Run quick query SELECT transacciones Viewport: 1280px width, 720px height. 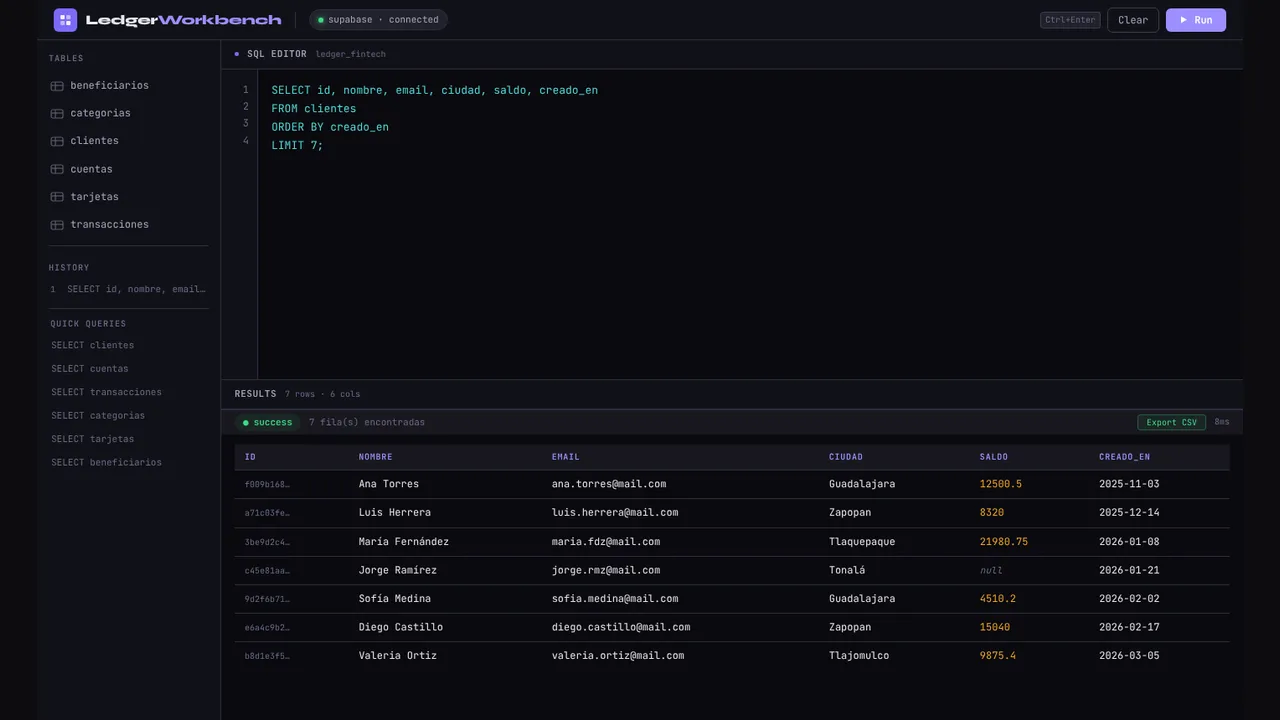click(106, 392)
